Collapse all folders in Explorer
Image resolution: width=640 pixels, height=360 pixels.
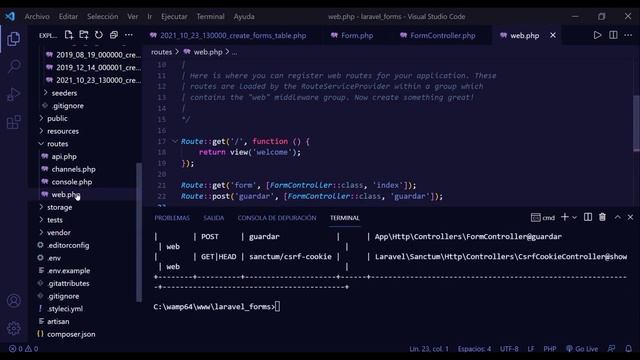(114, 35)
